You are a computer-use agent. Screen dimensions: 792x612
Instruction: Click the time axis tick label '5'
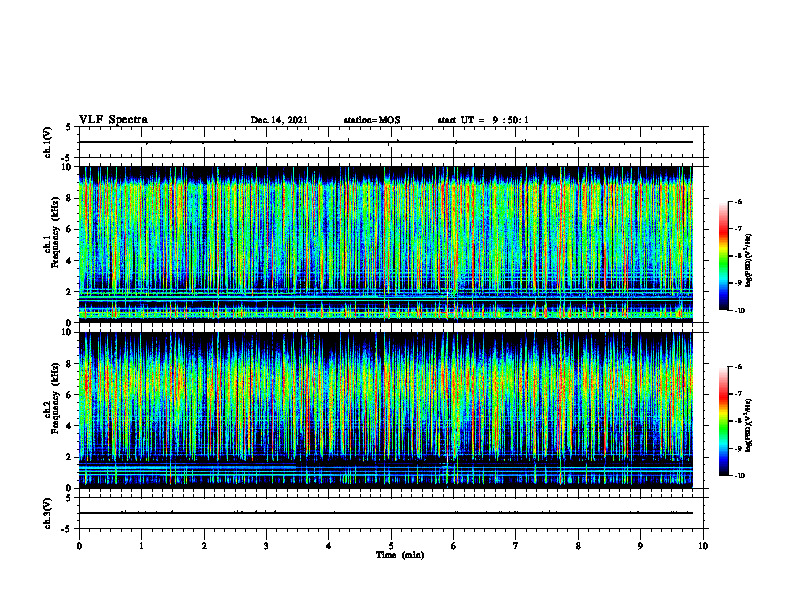click(x=391, y=546)
